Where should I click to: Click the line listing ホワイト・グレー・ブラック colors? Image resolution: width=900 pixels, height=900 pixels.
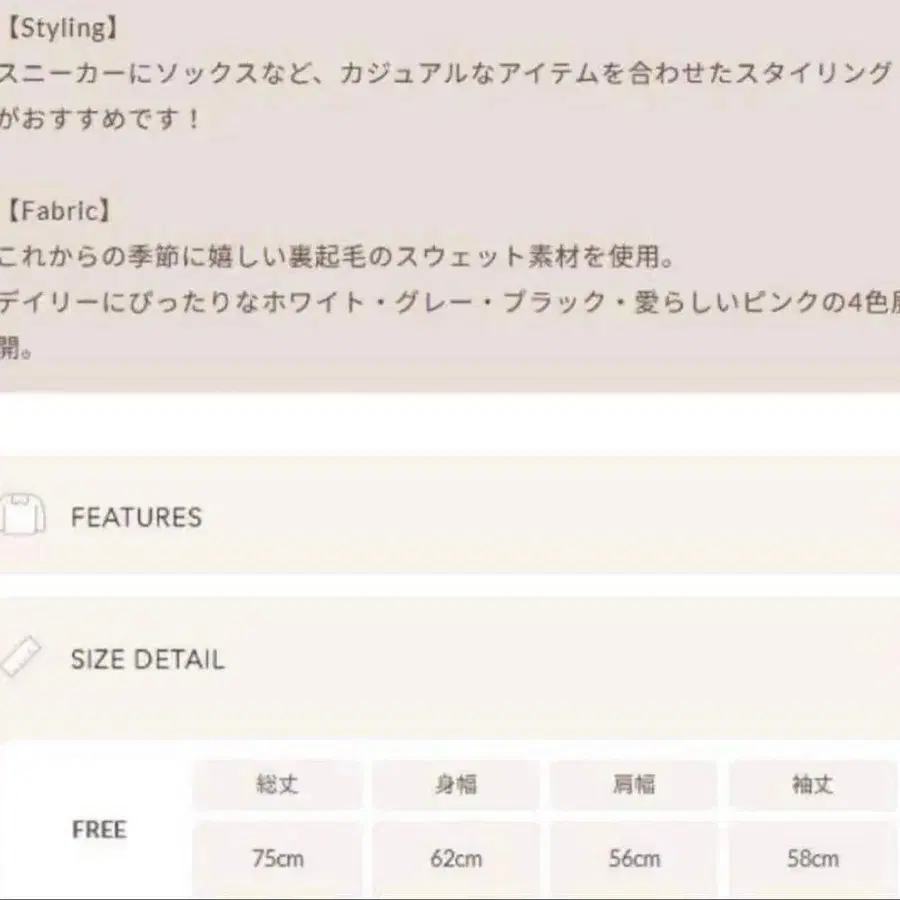point(445,303)
